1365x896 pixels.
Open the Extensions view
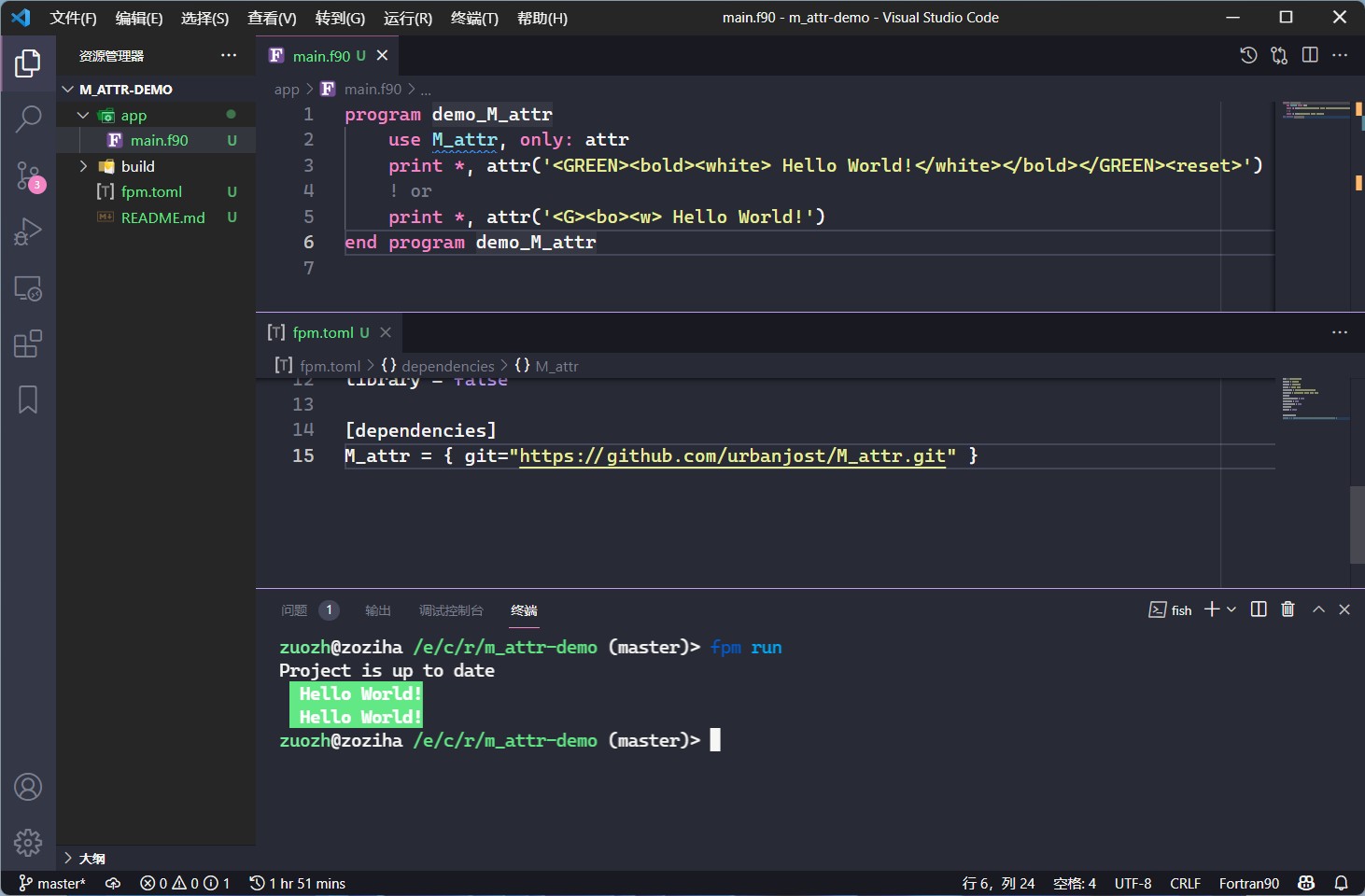pos(28,343)
